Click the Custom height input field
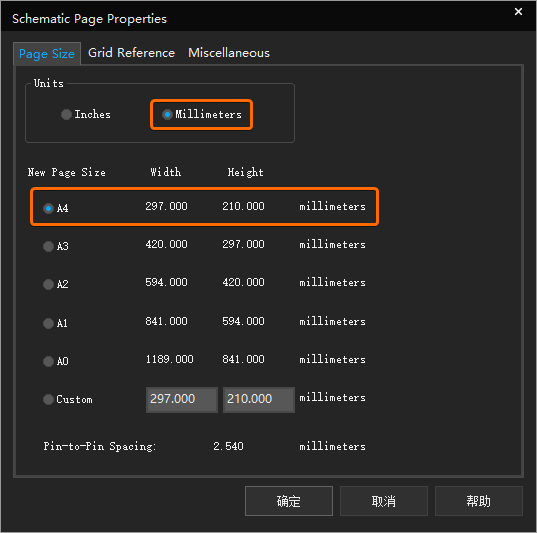This screenshot has height=533, width=537. pos(259,399)
